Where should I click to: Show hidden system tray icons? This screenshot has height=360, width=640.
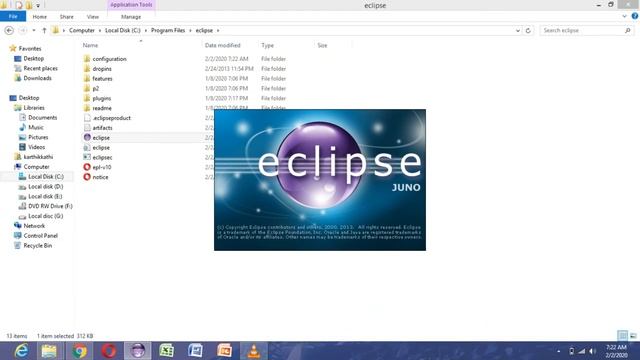[558, 351]
